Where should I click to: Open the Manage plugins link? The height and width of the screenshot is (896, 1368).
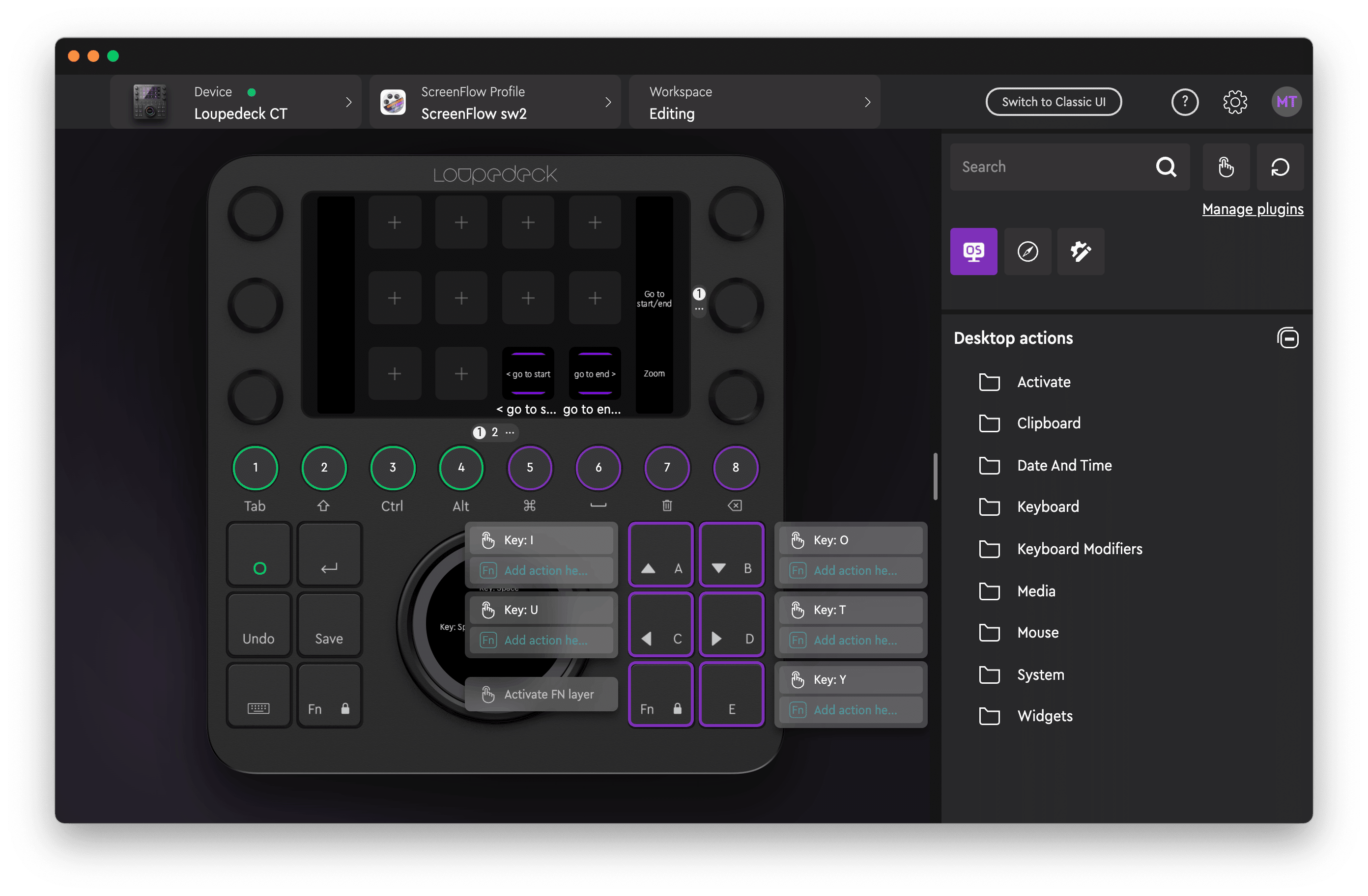(1253, 209)
